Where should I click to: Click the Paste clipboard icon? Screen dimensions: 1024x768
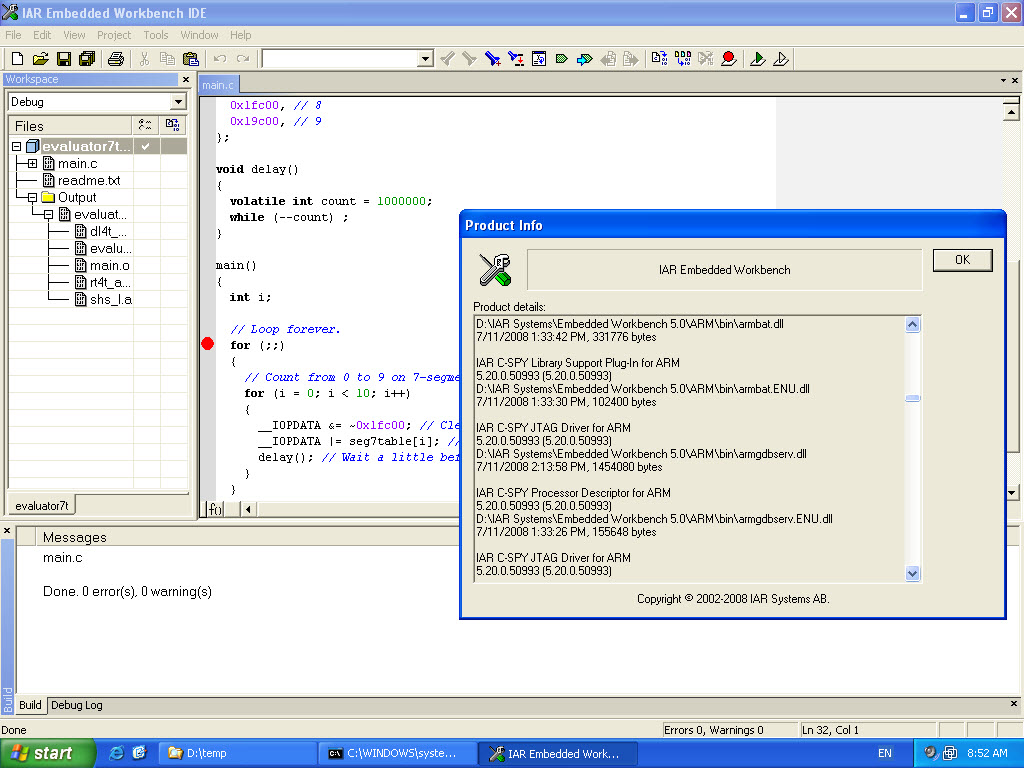(x=191, y=59)
